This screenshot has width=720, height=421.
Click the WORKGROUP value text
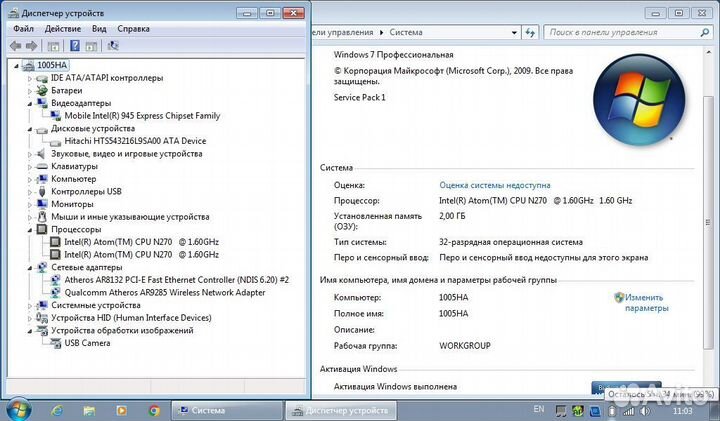coord(465,346)
